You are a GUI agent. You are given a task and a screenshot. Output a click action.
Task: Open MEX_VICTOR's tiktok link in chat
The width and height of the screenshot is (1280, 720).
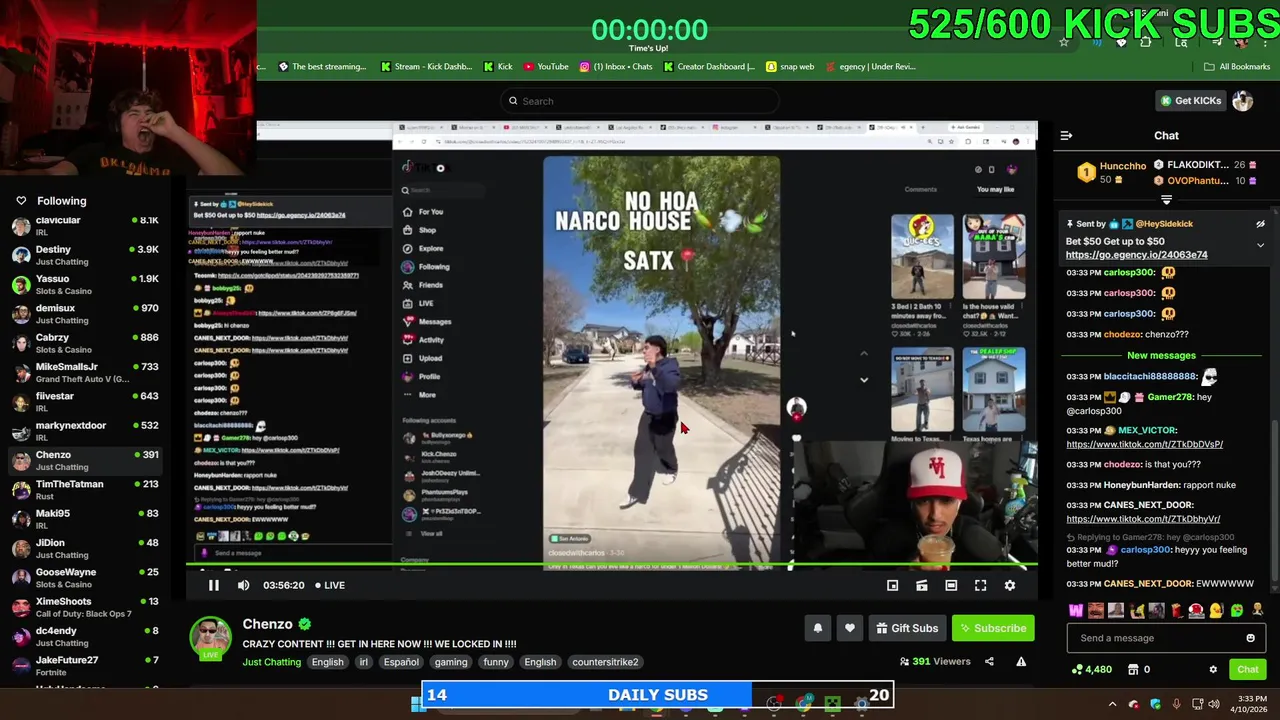point(1144,444)
